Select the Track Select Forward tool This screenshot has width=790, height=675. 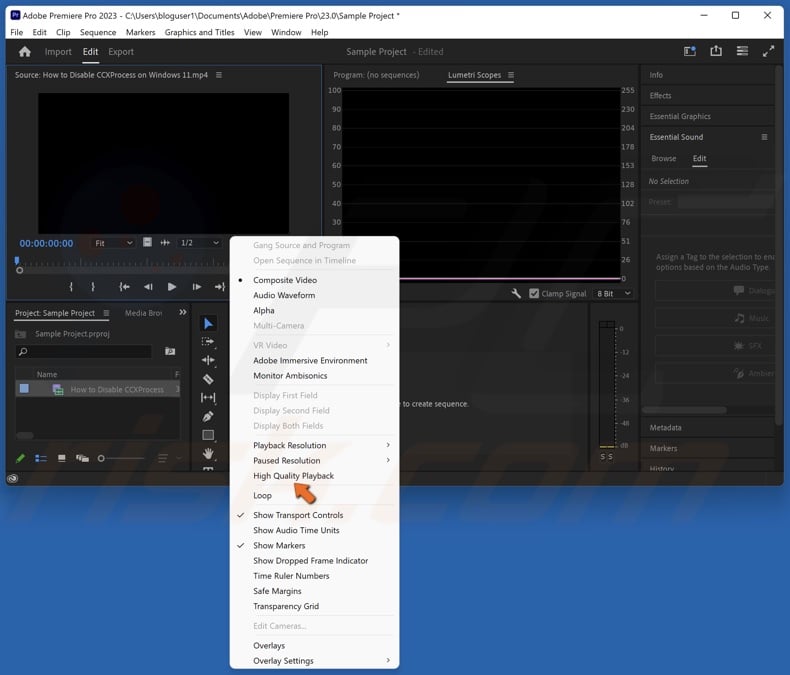208,342
